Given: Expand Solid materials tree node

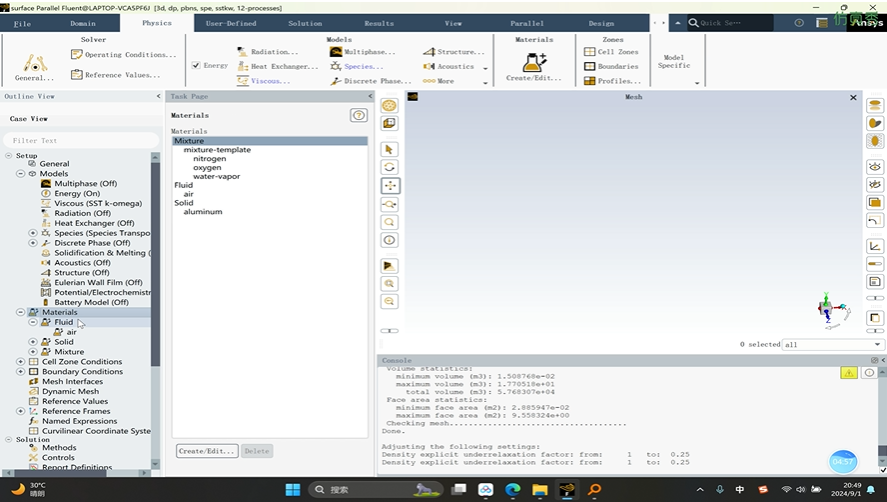Looking at the screenshot, I should (33, 342).
